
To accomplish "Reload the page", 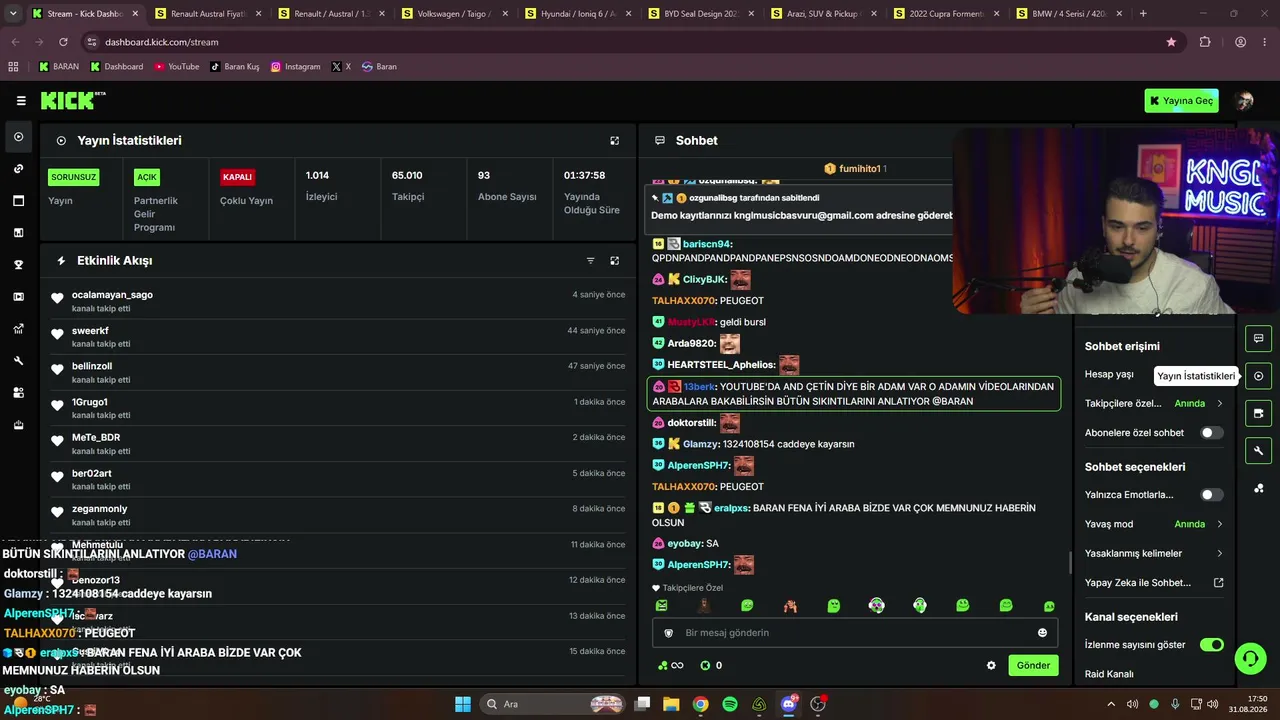I will pyautogui.click(x=63, y=42).
